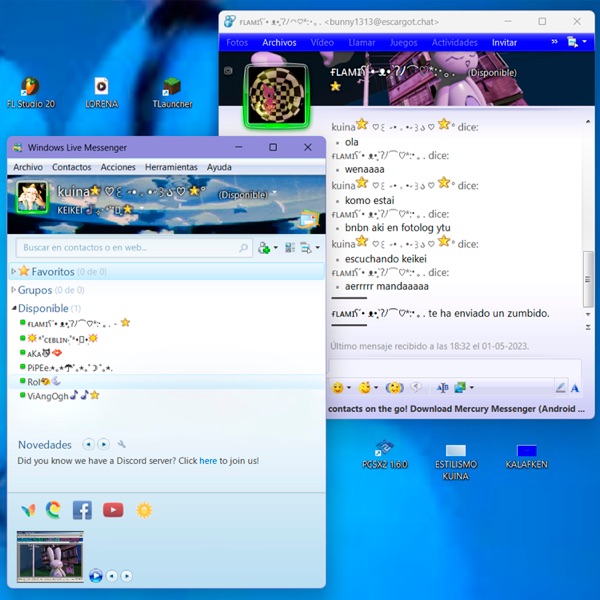Click the chat conversation vertical scrollbar
Image resolution: width=600 pixels, height=600 pixels.
coord(588,279)
